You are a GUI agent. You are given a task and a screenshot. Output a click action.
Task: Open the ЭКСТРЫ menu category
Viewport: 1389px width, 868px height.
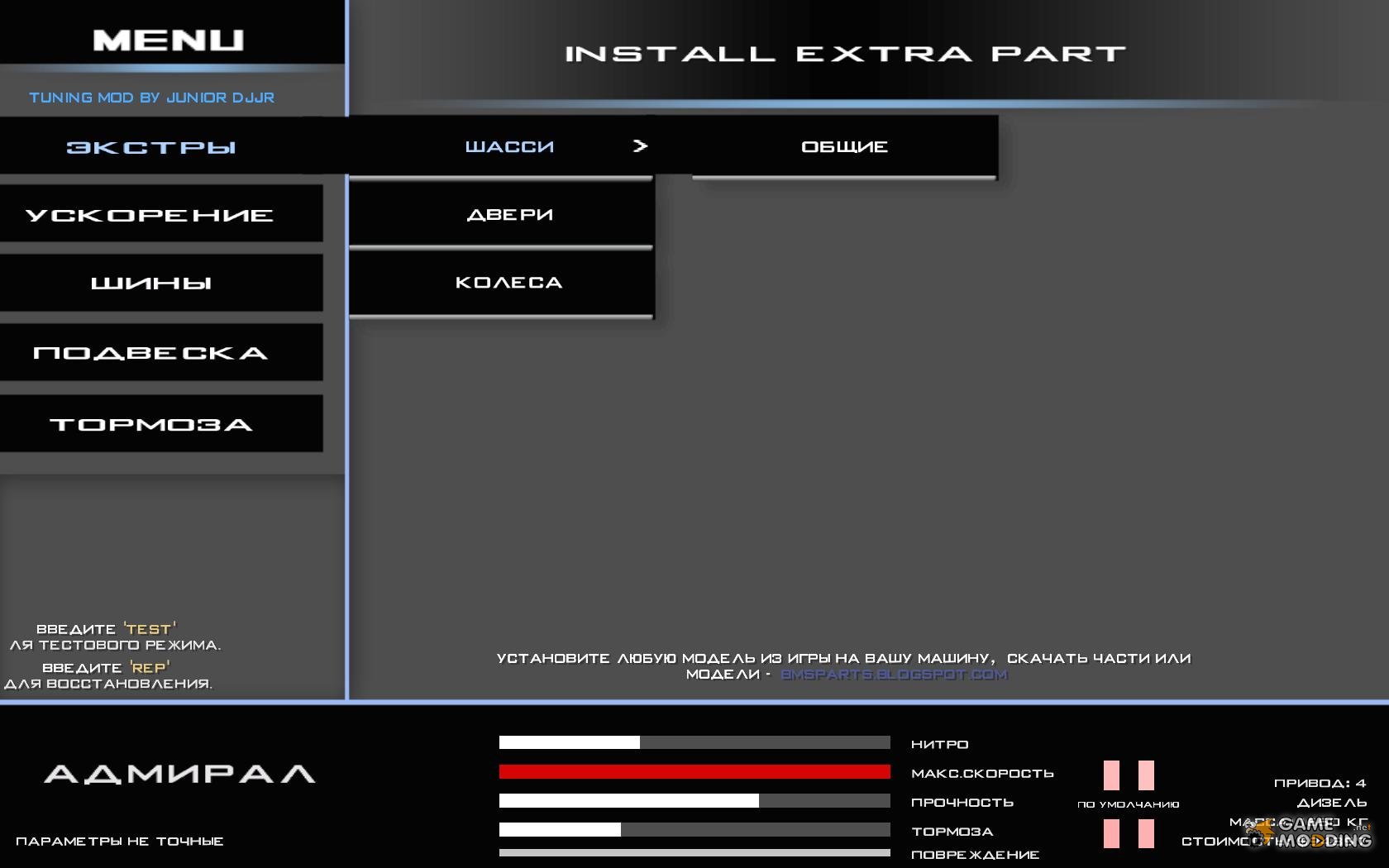coord(151,147)
